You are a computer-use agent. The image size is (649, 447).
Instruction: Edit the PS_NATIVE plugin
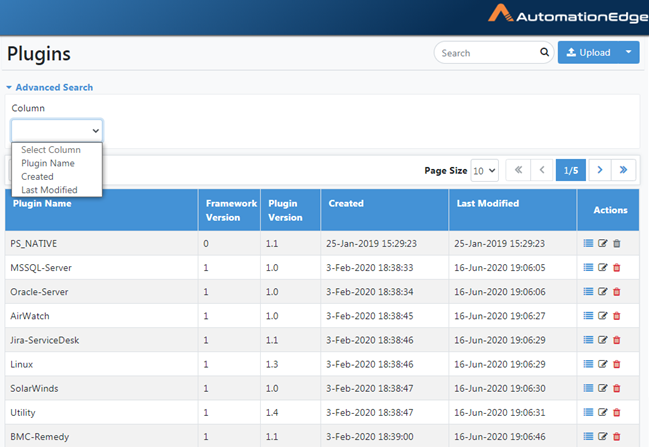tap(603, 243)
